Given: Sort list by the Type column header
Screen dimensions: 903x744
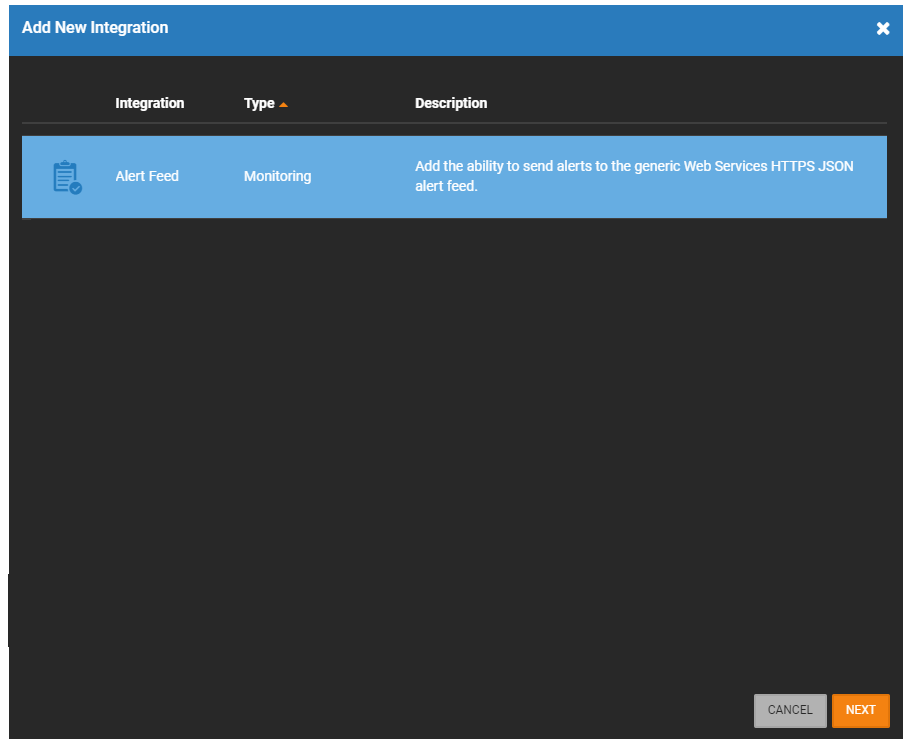Looking at the screenshot, I should pyautogui.click(x=259, y=103).
